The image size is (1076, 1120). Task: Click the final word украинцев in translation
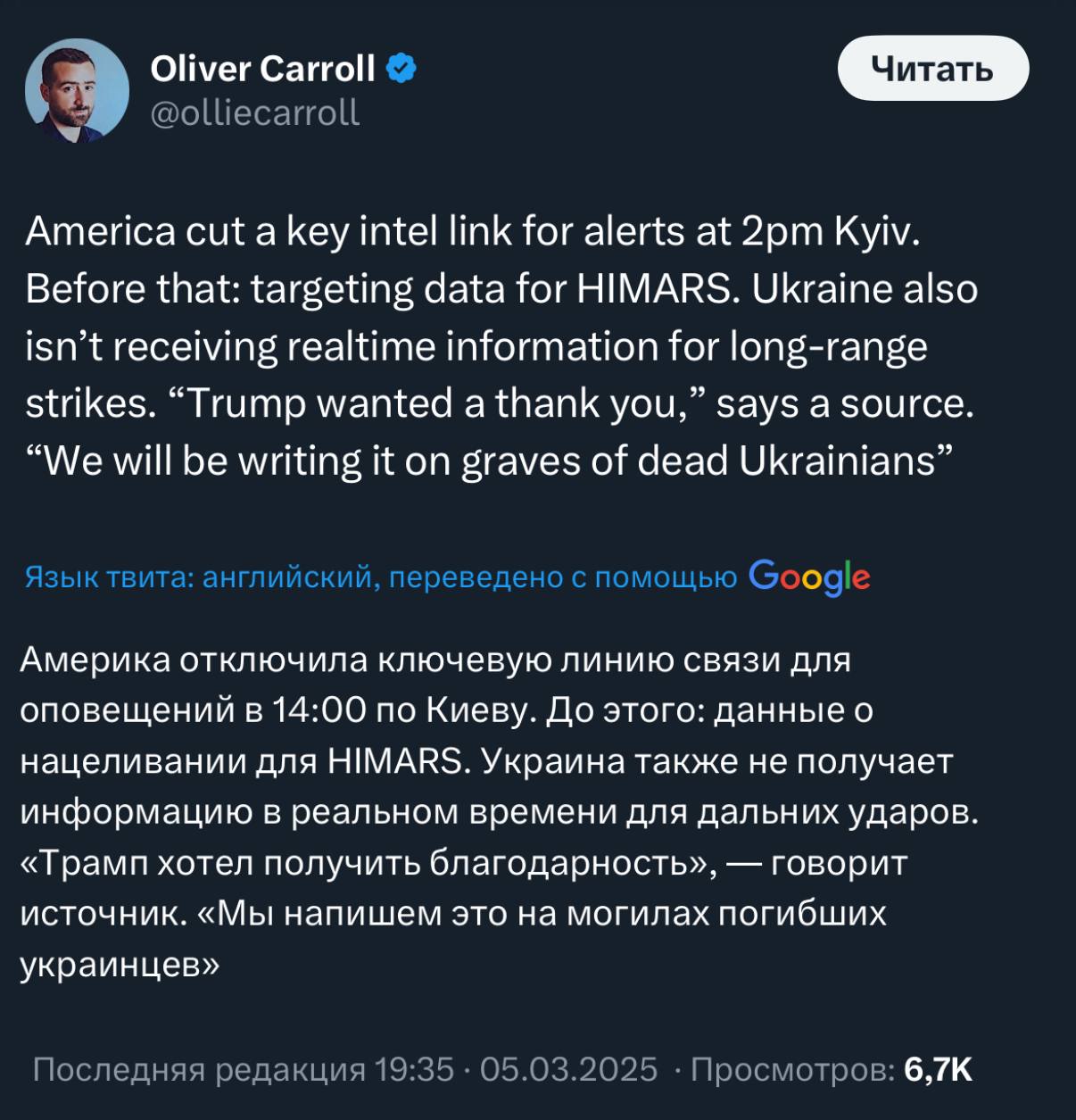coord(119,965)
